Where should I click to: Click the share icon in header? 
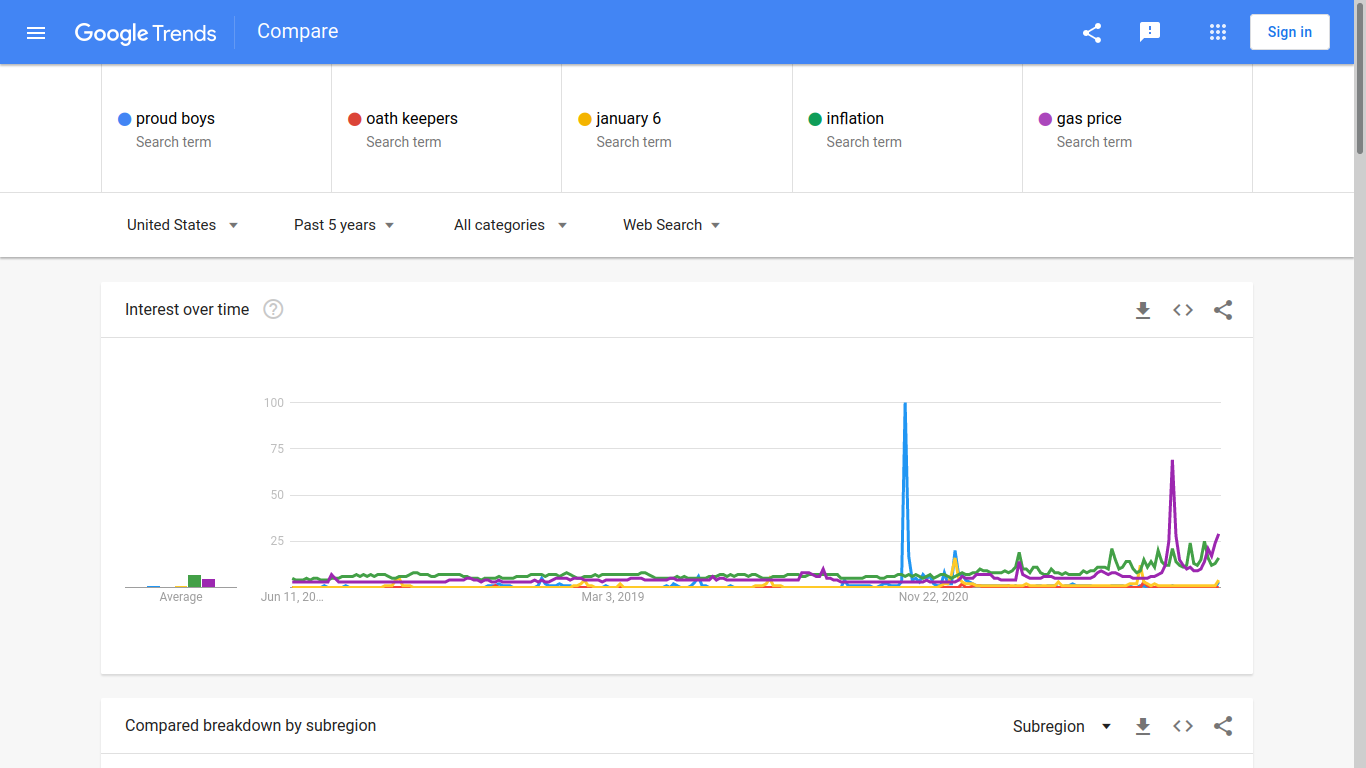[x=1092, y=33]
